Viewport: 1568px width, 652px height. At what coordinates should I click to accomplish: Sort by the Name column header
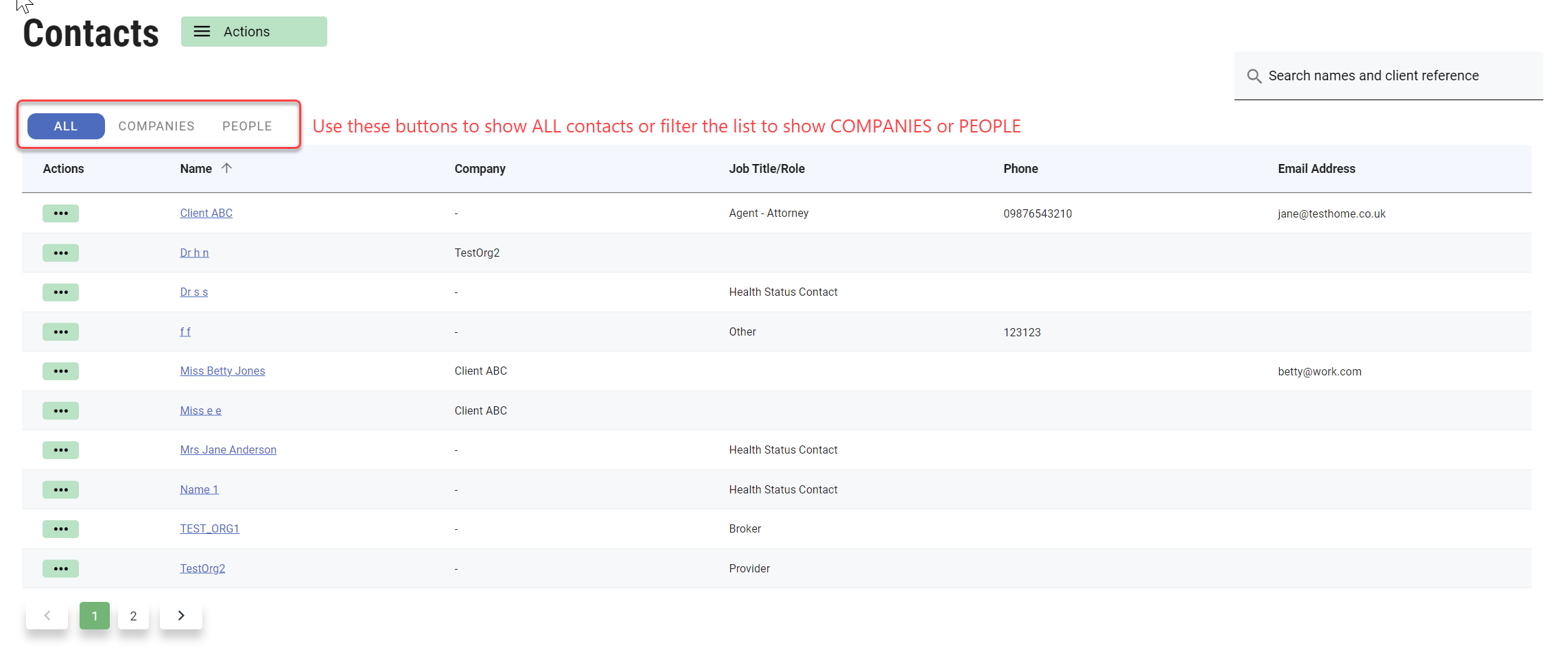[196, 169]
